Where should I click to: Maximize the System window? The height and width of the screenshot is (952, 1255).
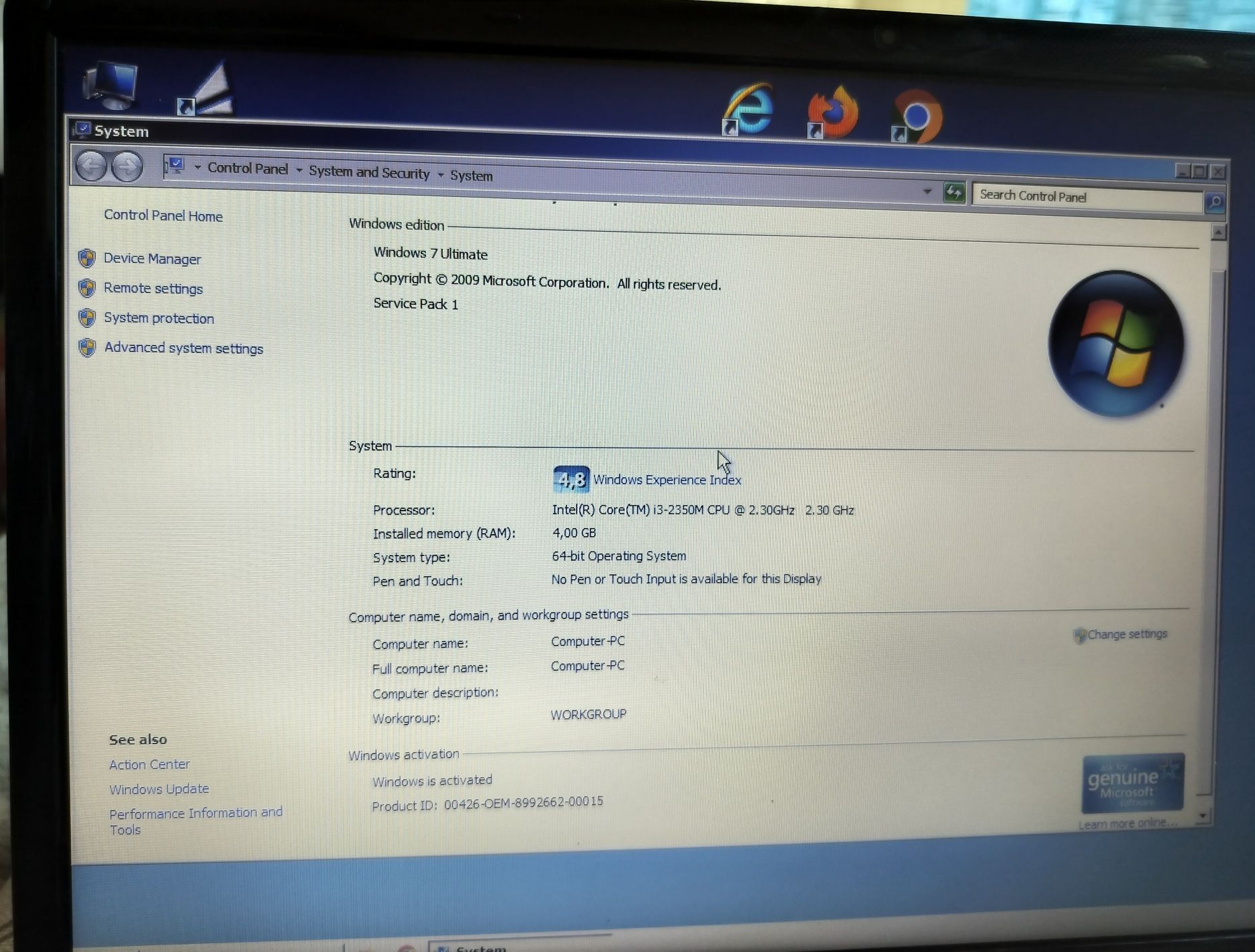coord(1199,172)
